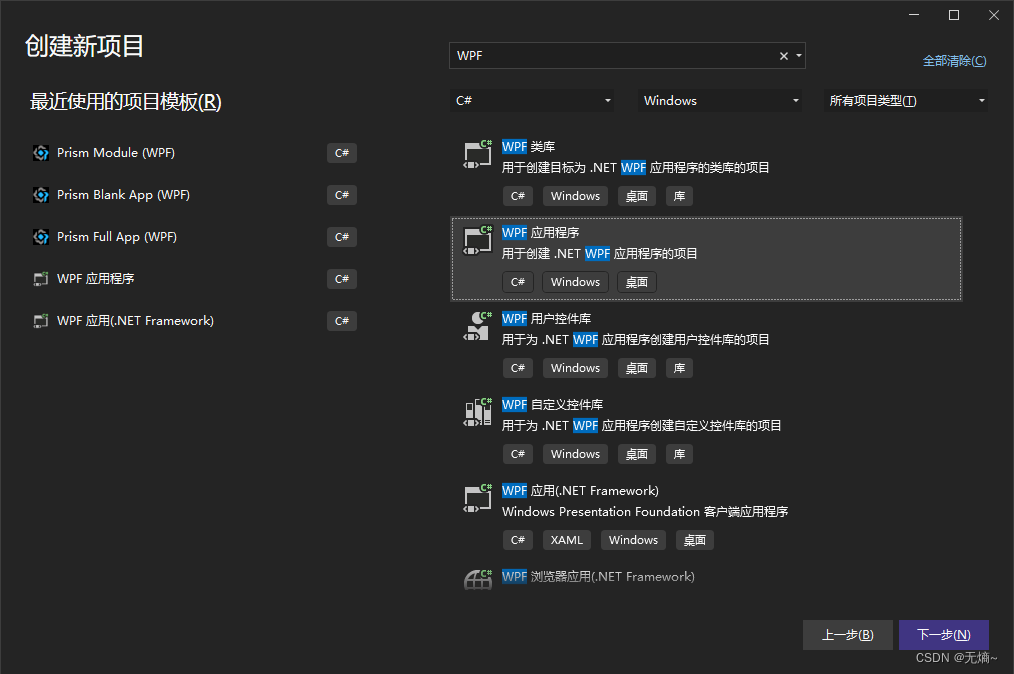Open the C# language dropdown
Image resolution: width=1014 pixels, height=674 pixels.
pyautogui.click(x=533, y=100)
